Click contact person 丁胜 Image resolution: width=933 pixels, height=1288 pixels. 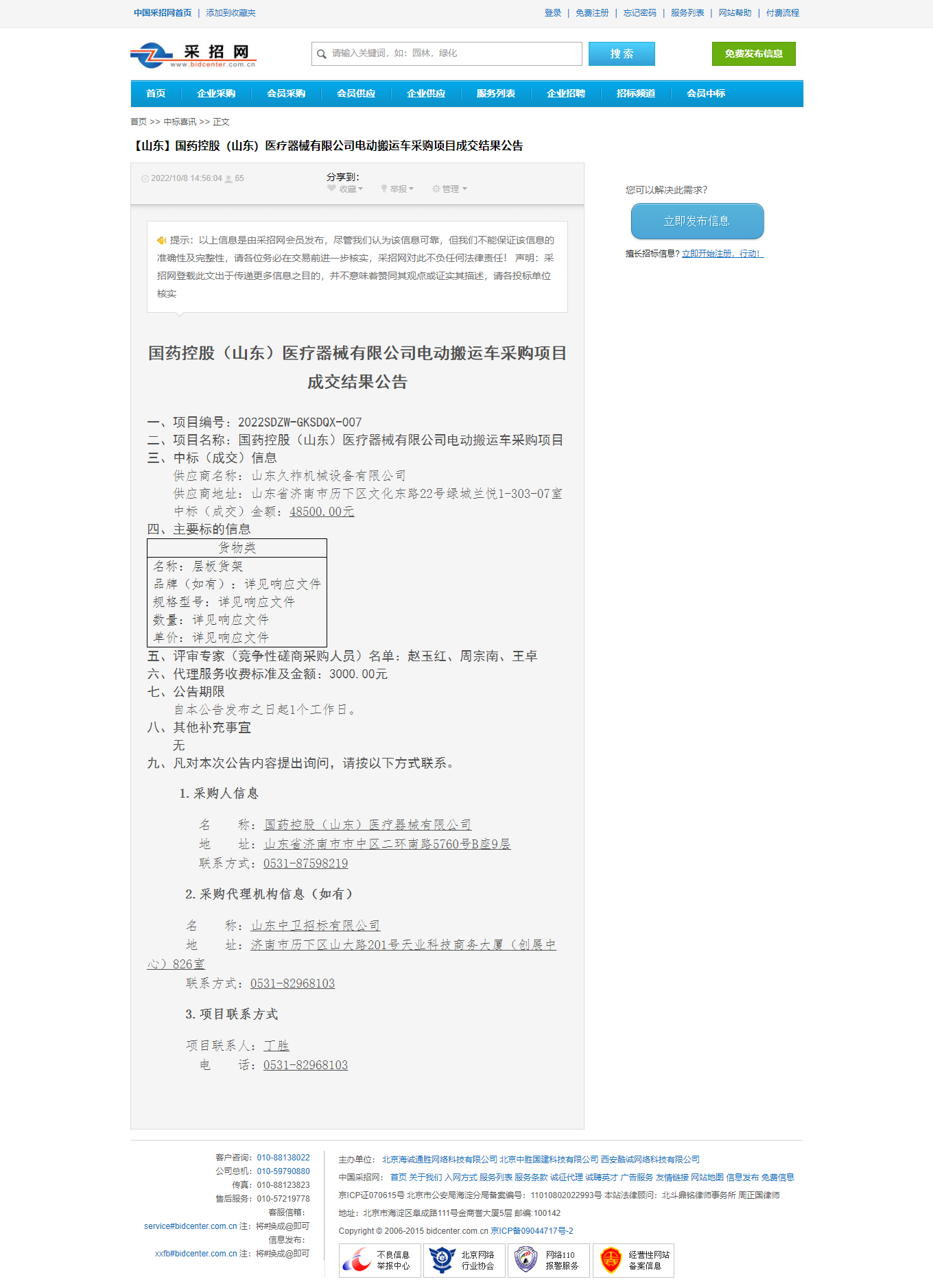pyautogui.click(x=276, y=1046)
